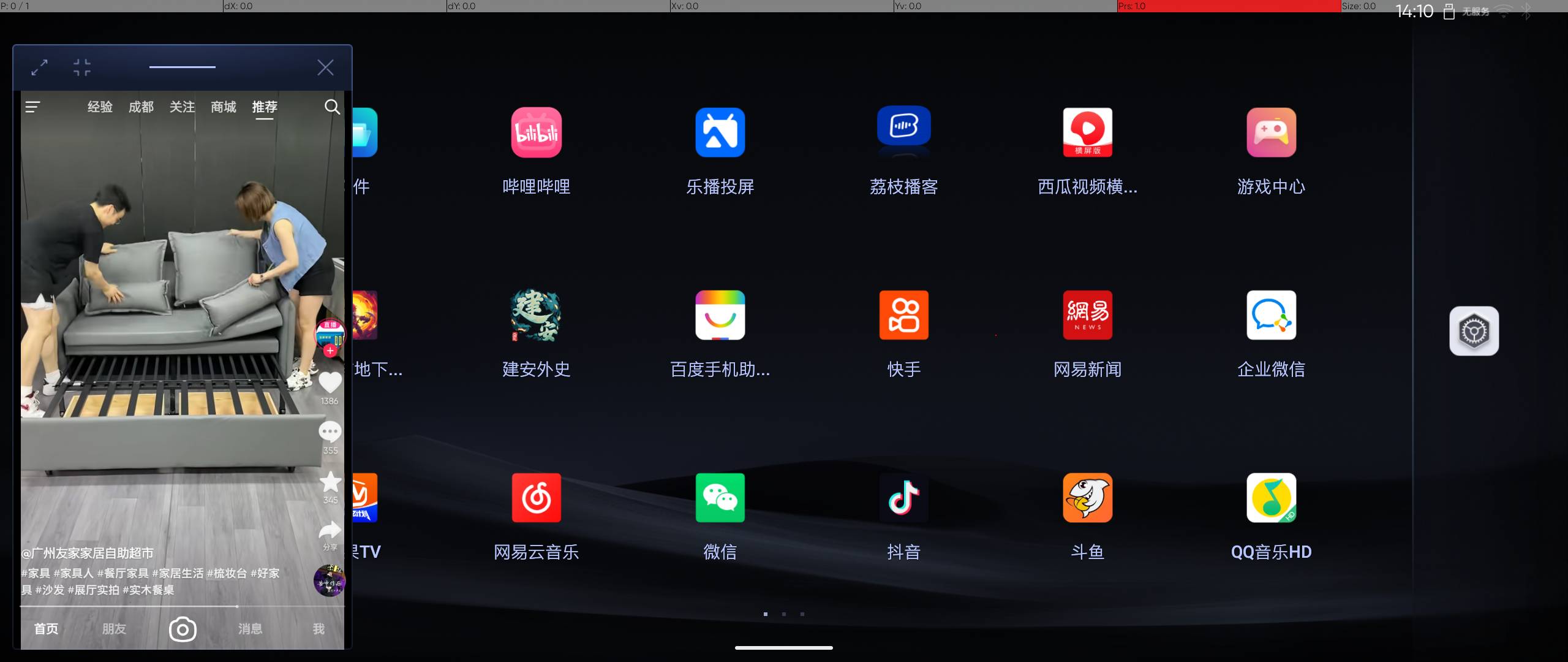Launch the 斗鱼 Douyu streaming app

tap(1087, 498)
